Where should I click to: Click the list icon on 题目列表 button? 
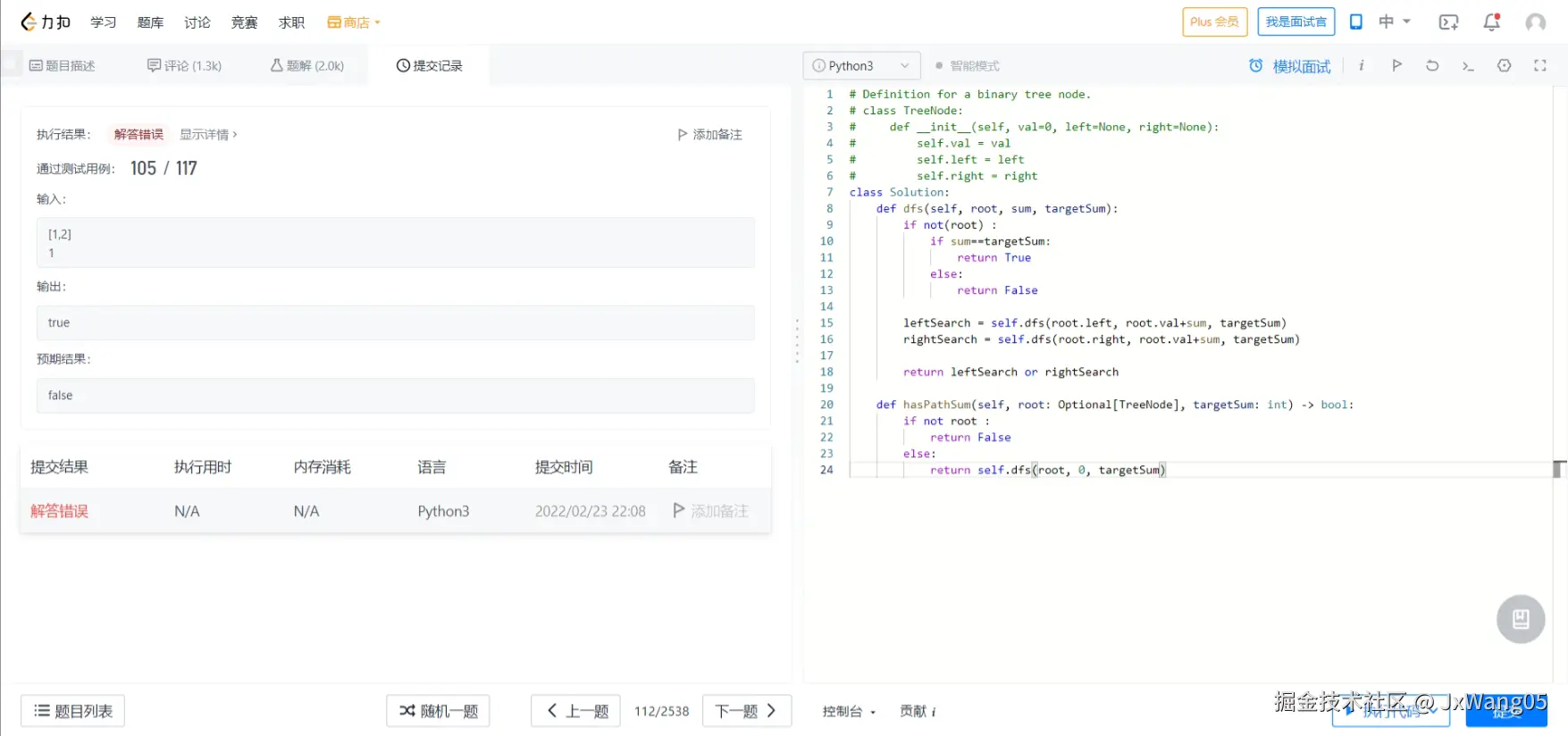coord(41,711)
